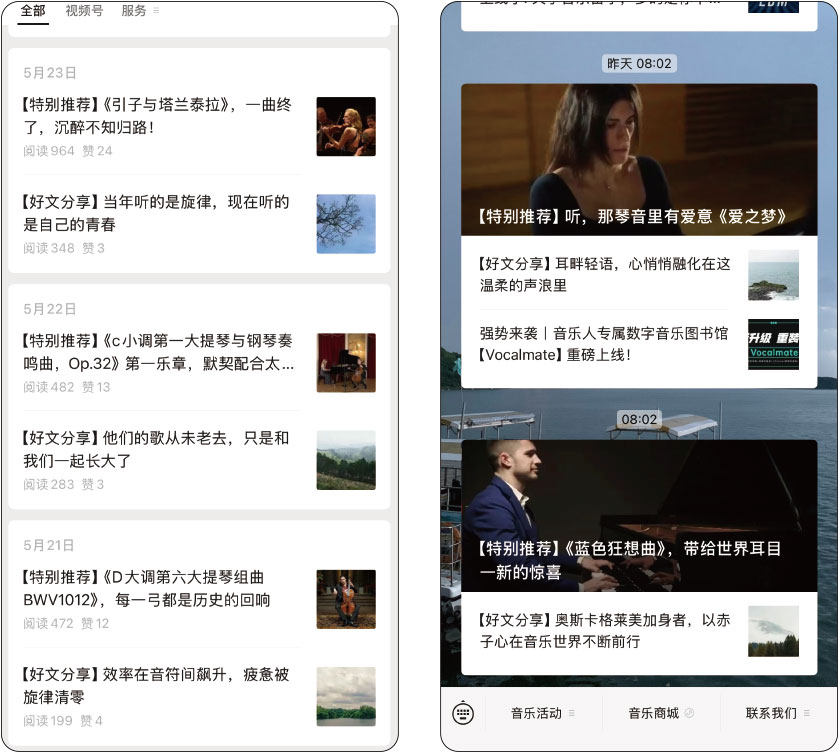Tap the cellist thumbnail for BWV1012
Viewport: 840px width, 752px height.
[346, 599]
